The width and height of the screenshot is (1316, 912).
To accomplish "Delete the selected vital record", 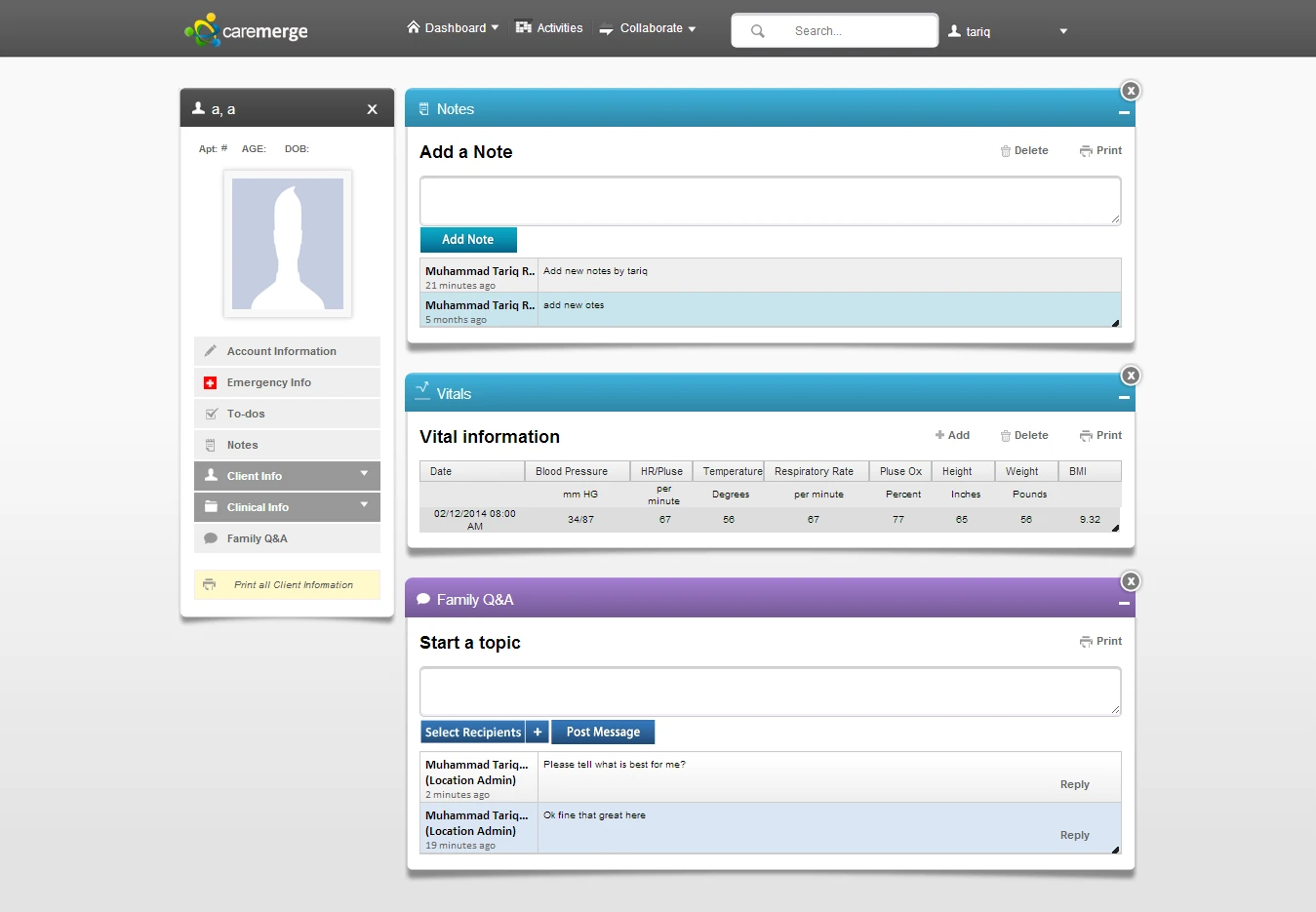I will pos(1024,436).
